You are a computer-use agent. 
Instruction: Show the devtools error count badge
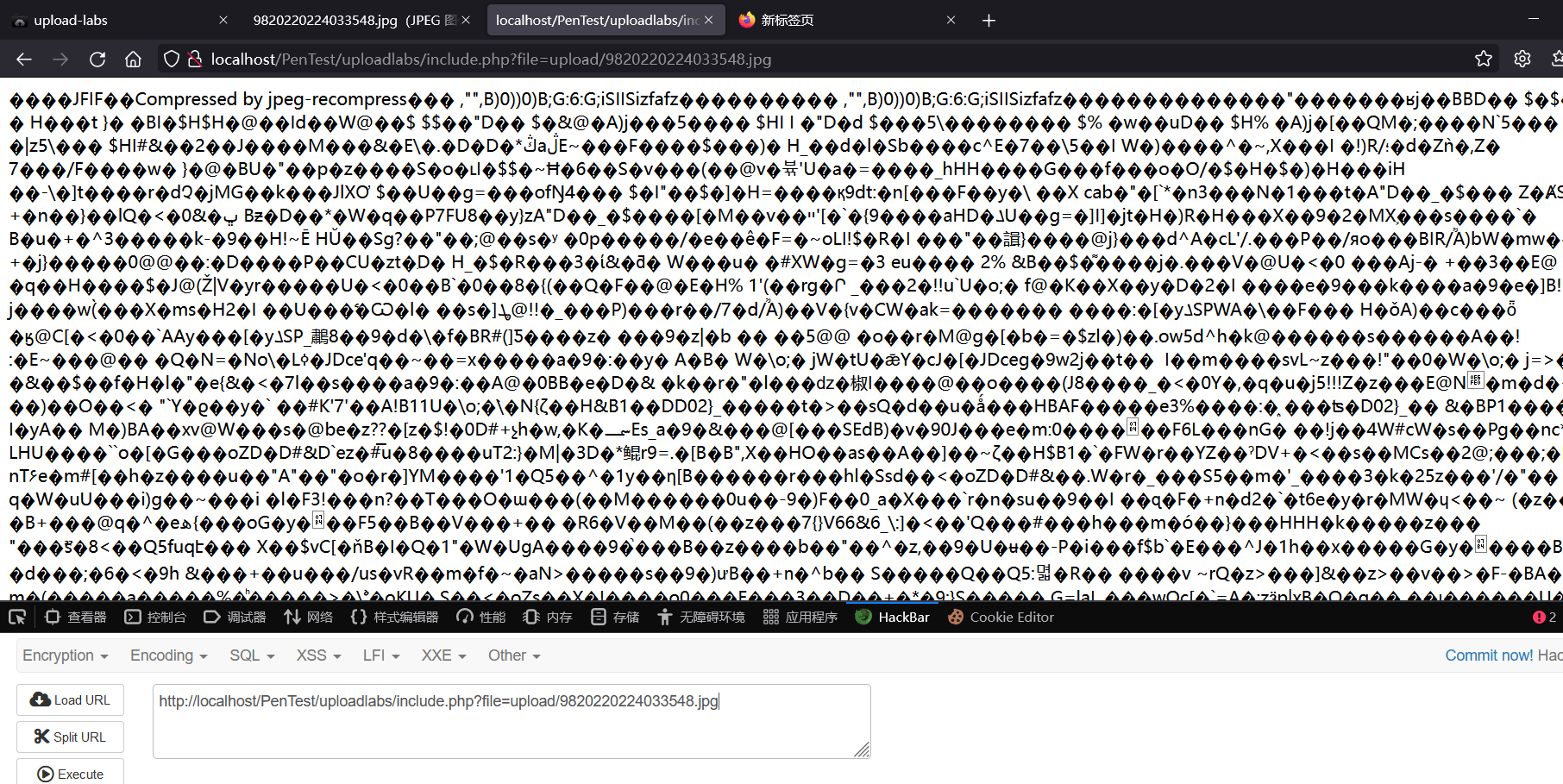[x=1544, y=617]
